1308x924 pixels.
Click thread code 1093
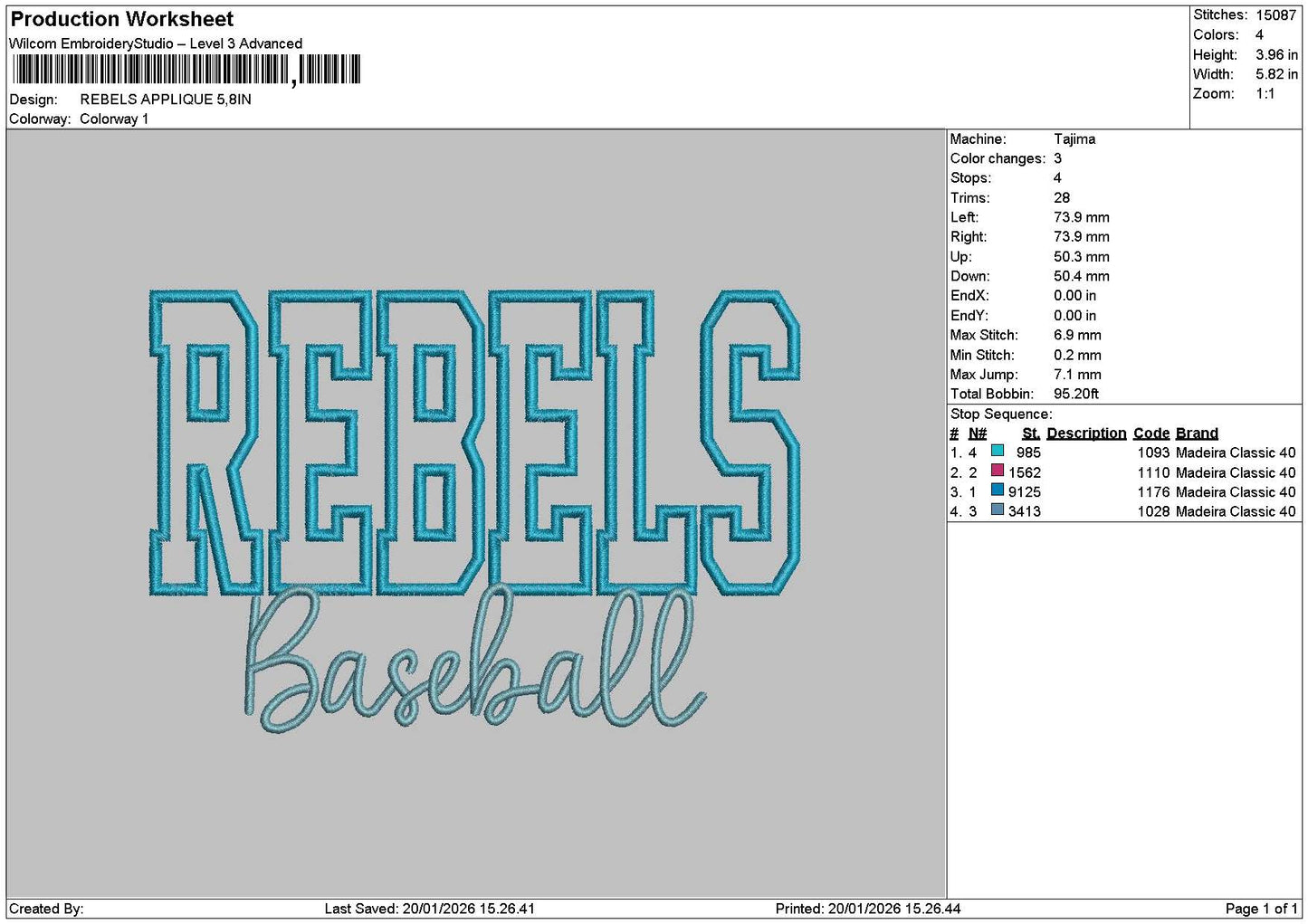(1154, 452)
